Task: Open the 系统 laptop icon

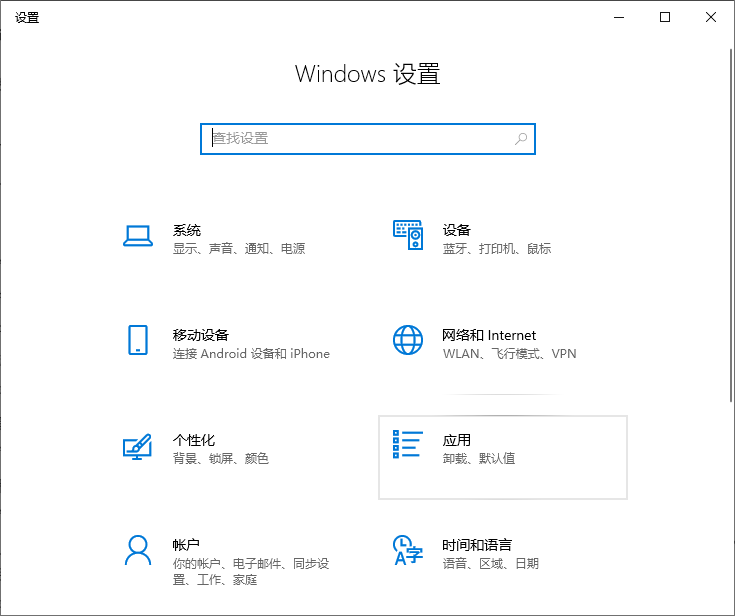Action: [138, 236]
